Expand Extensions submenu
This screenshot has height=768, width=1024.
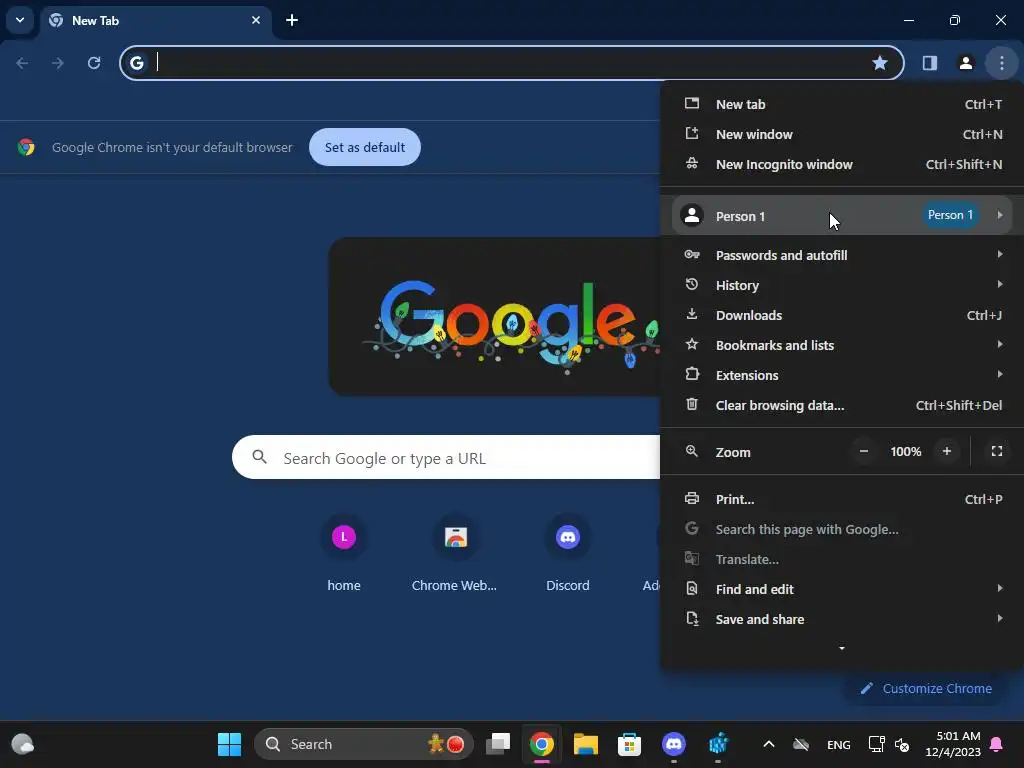[x=842, y=376]
